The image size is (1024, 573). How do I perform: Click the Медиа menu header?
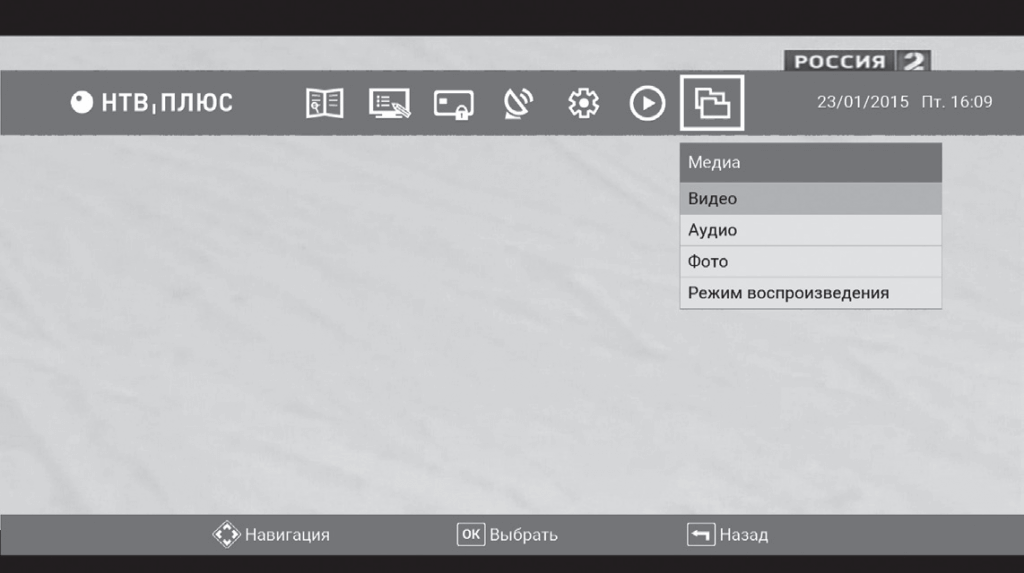pos(810,162)
